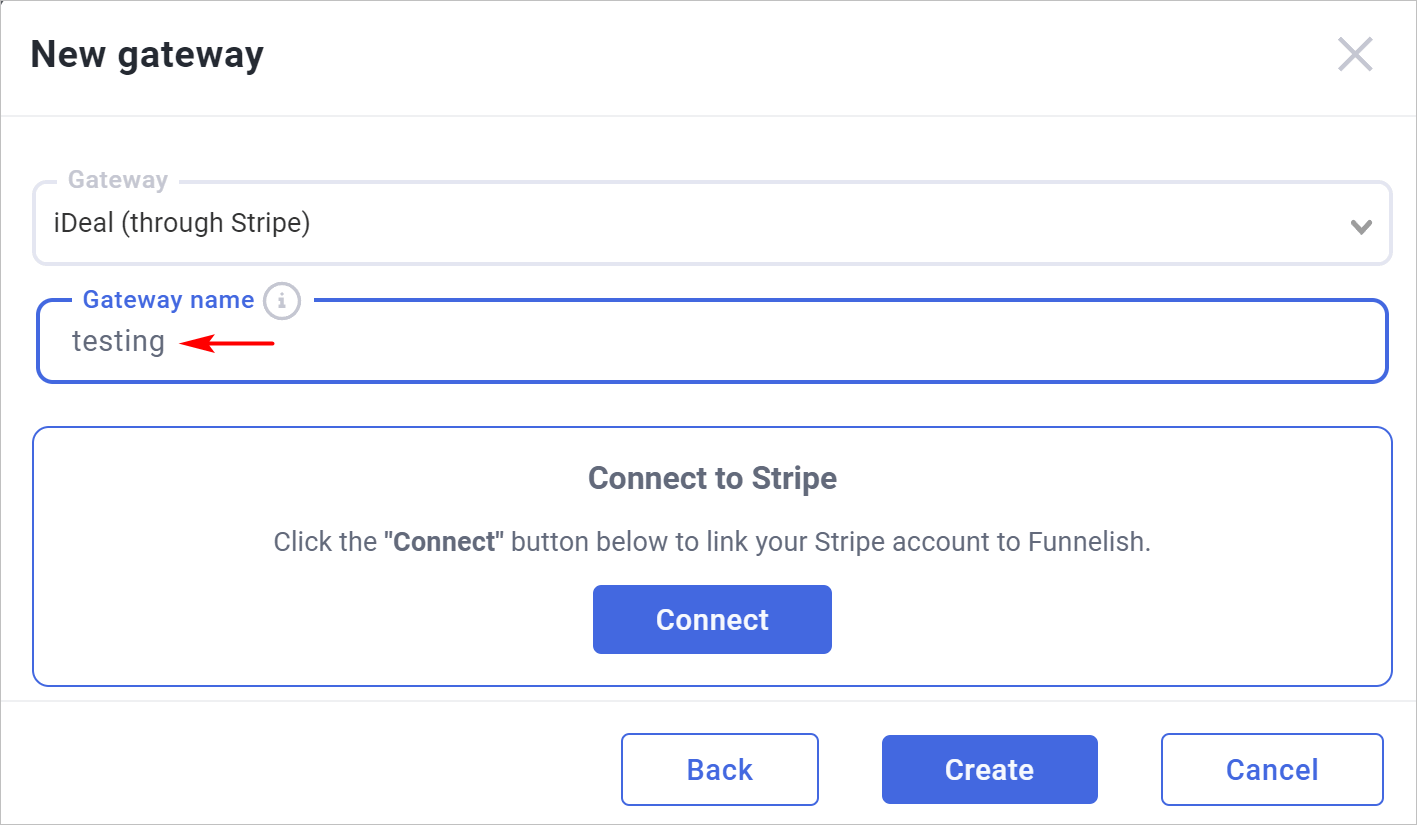Click the blue Gateway name label
The image size is (1417, 825).
pyautogui.click(x=168, y=300)
